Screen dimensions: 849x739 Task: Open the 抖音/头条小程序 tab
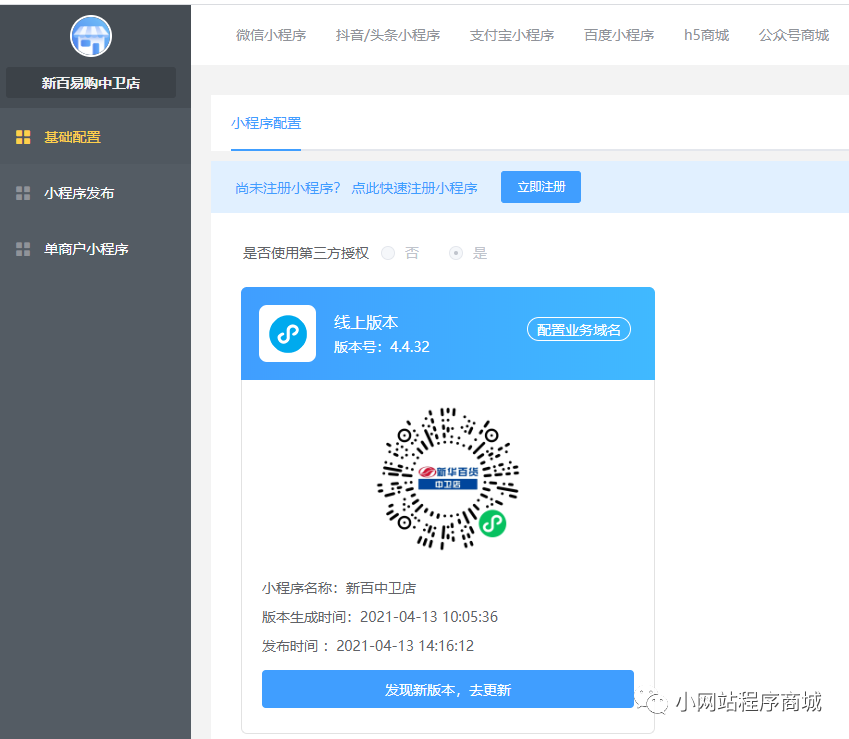click(x=388, y=35)
